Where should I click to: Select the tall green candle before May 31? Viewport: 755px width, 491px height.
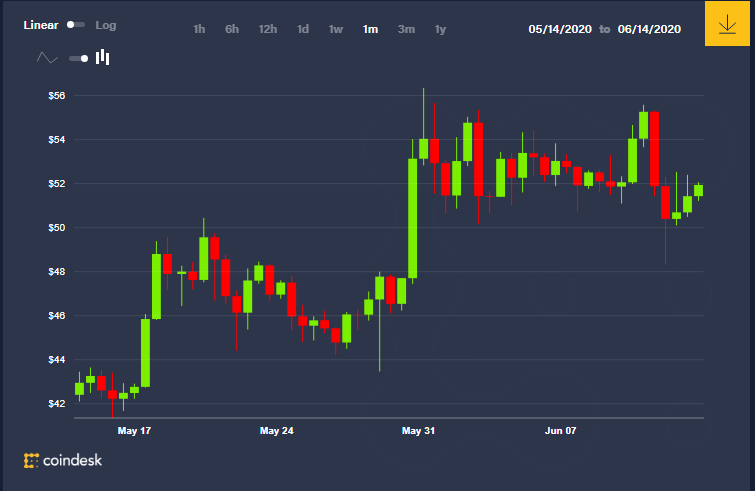413,219
